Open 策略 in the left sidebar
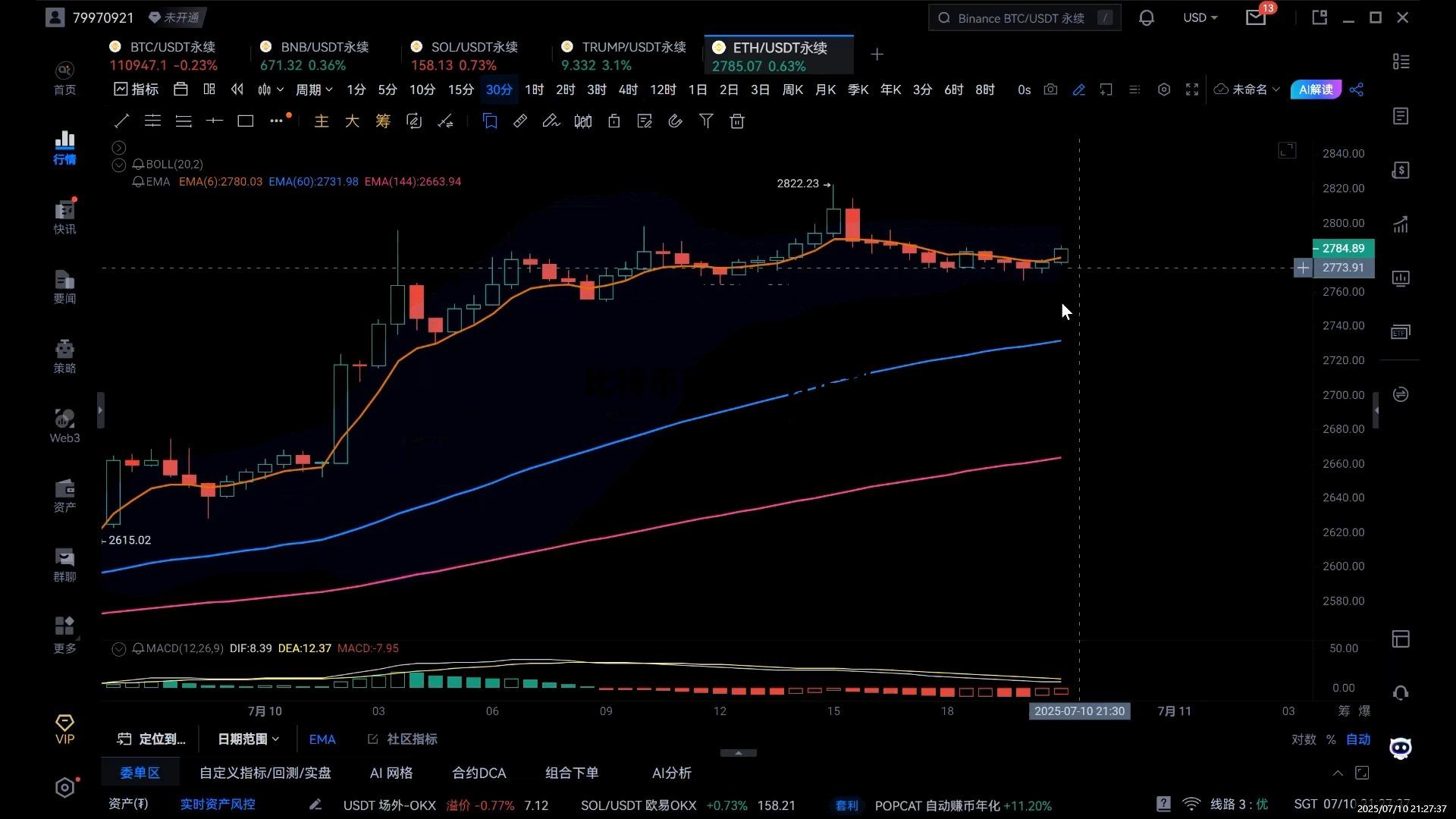The width and height of the screenshot is (1456, 819). tap(64, 356)
